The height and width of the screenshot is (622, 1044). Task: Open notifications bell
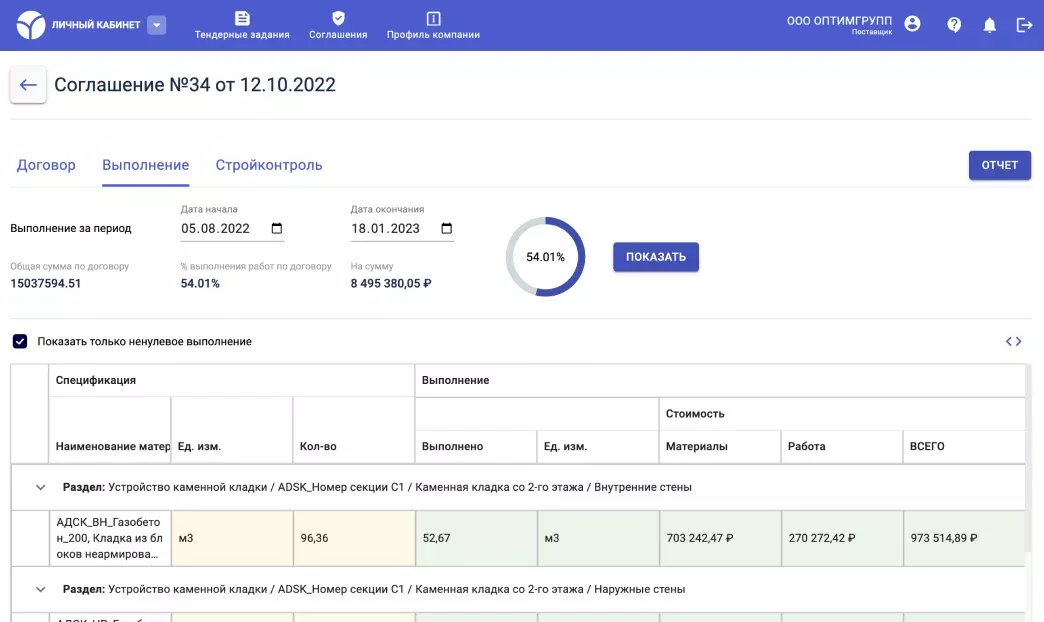[x=989, y=25]
